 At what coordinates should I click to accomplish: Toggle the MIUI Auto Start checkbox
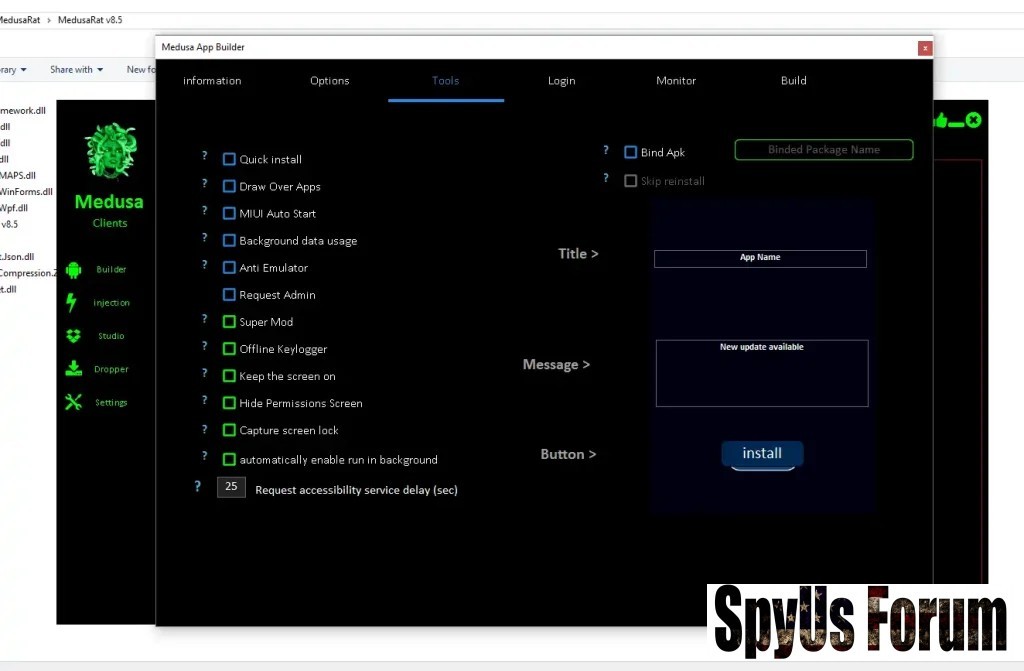[229, 213]
